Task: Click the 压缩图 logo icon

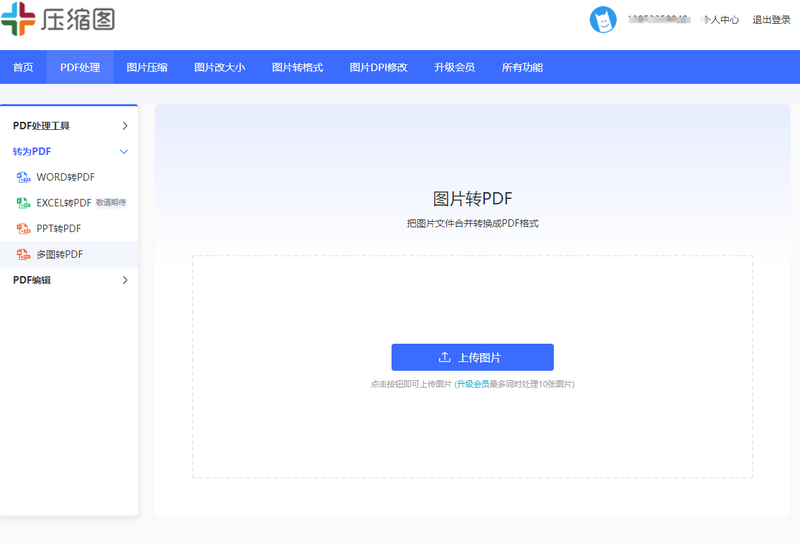Action: pos(18,18)
